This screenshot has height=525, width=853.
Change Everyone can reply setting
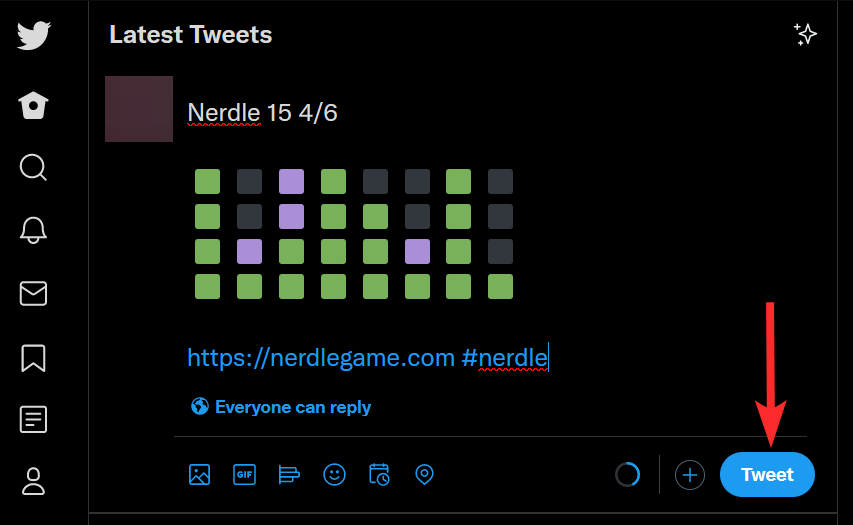[281, 407]
